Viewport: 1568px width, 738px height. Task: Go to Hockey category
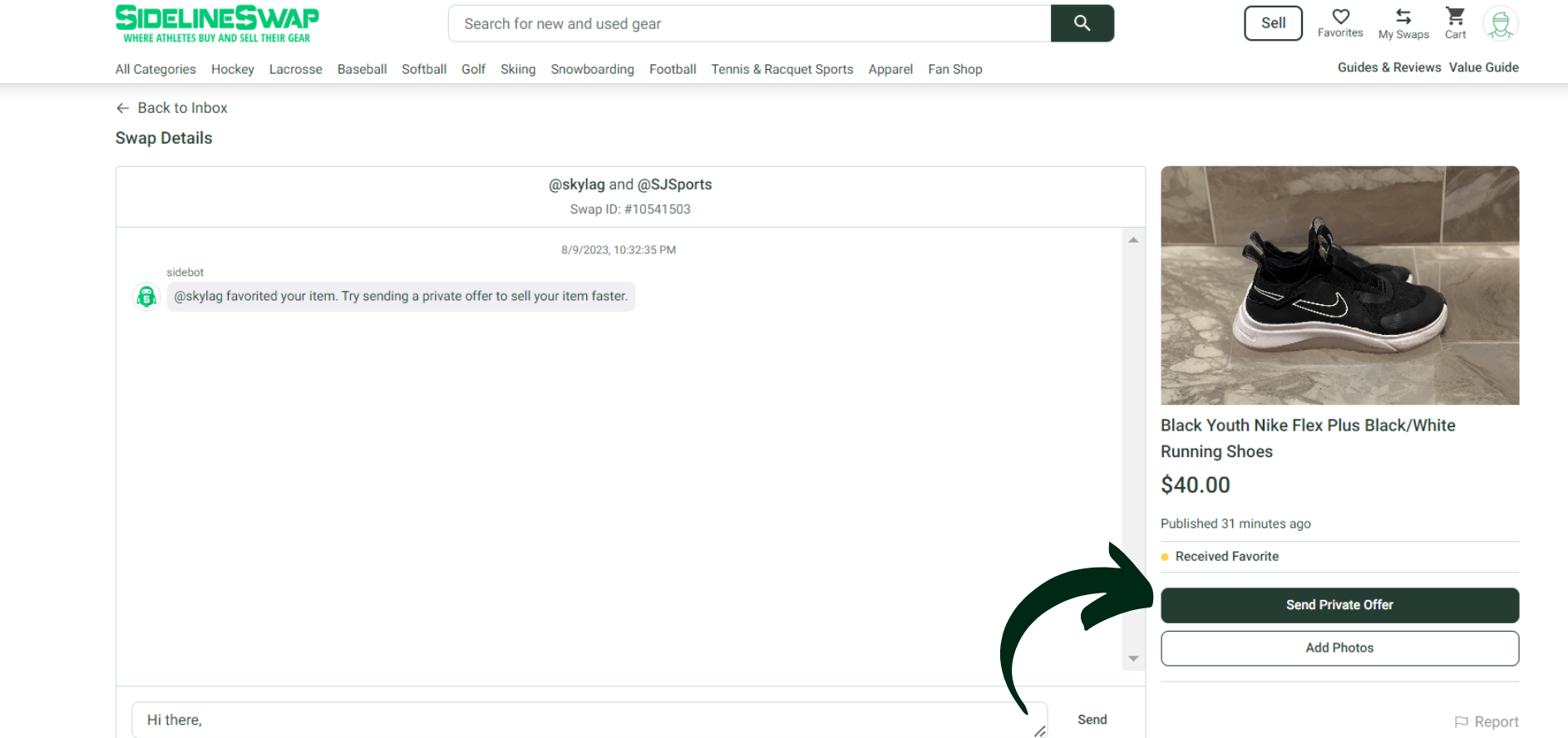[233, 69]
